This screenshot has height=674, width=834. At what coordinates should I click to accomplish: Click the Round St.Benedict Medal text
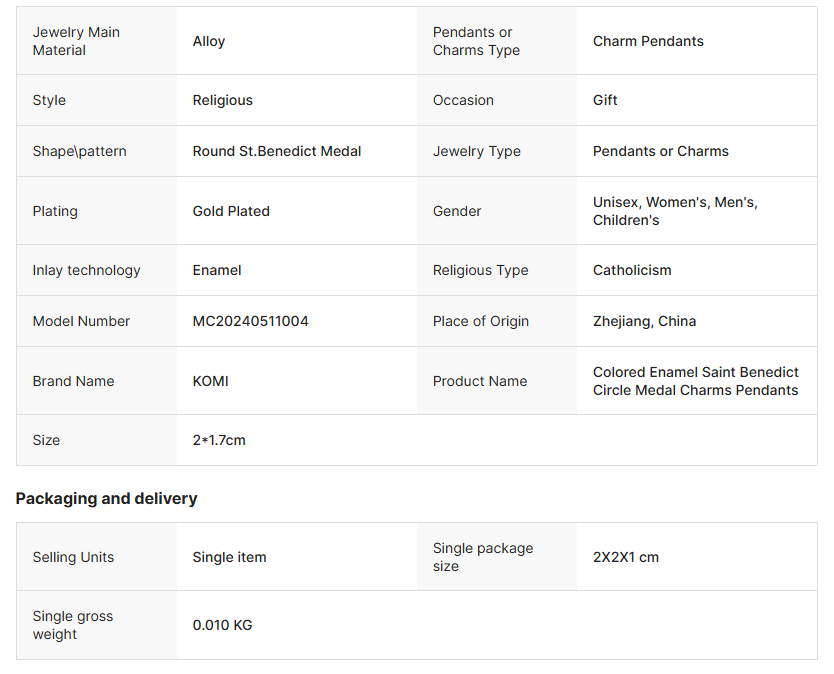[277, 151]
